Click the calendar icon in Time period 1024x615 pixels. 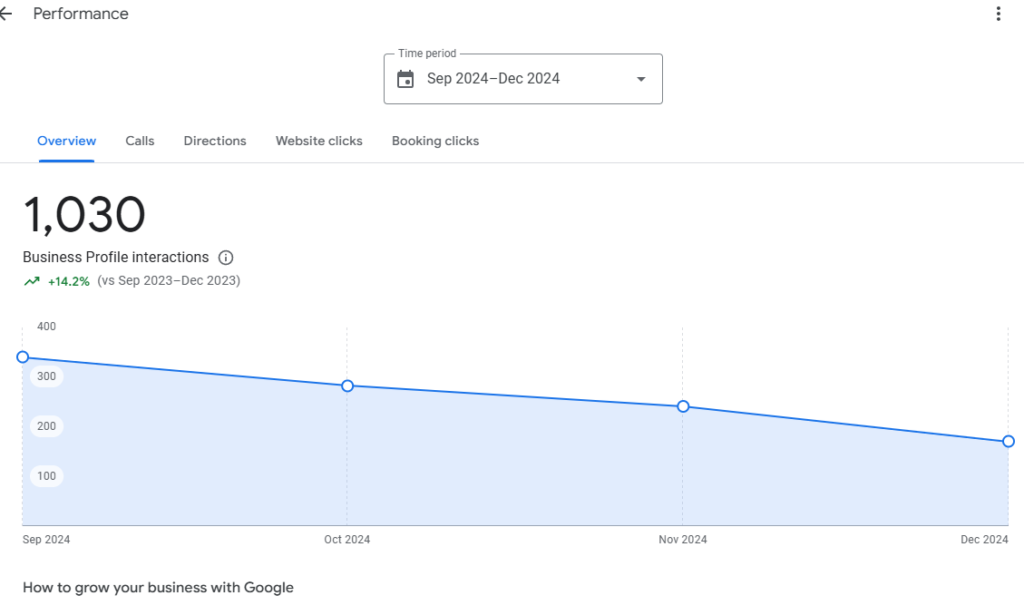tap(406, 79)
